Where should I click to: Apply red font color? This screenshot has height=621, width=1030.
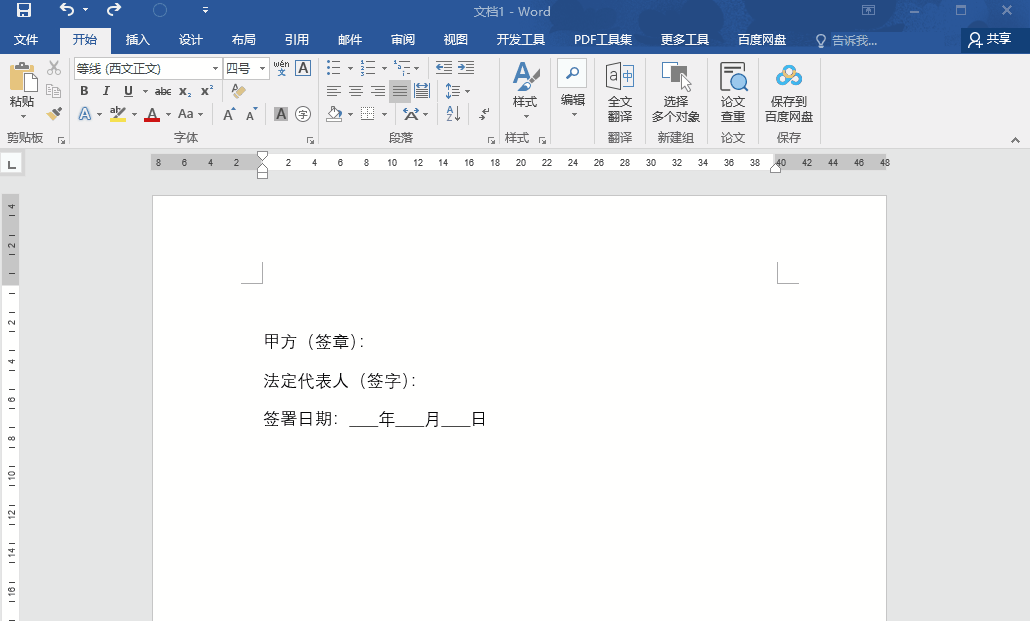point(152,114)
